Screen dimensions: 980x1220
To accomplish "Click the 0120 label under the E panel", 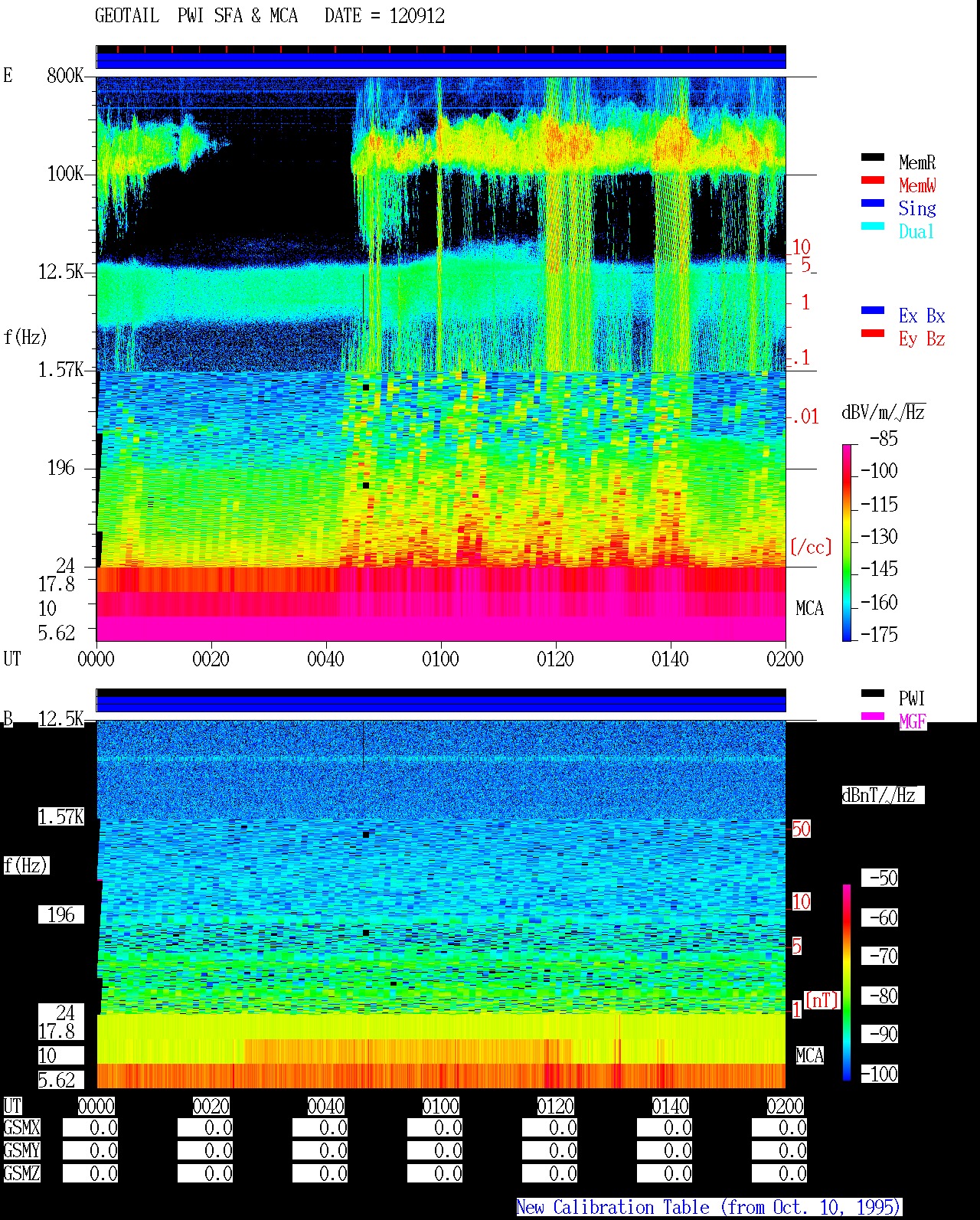I will pos(555,659).
